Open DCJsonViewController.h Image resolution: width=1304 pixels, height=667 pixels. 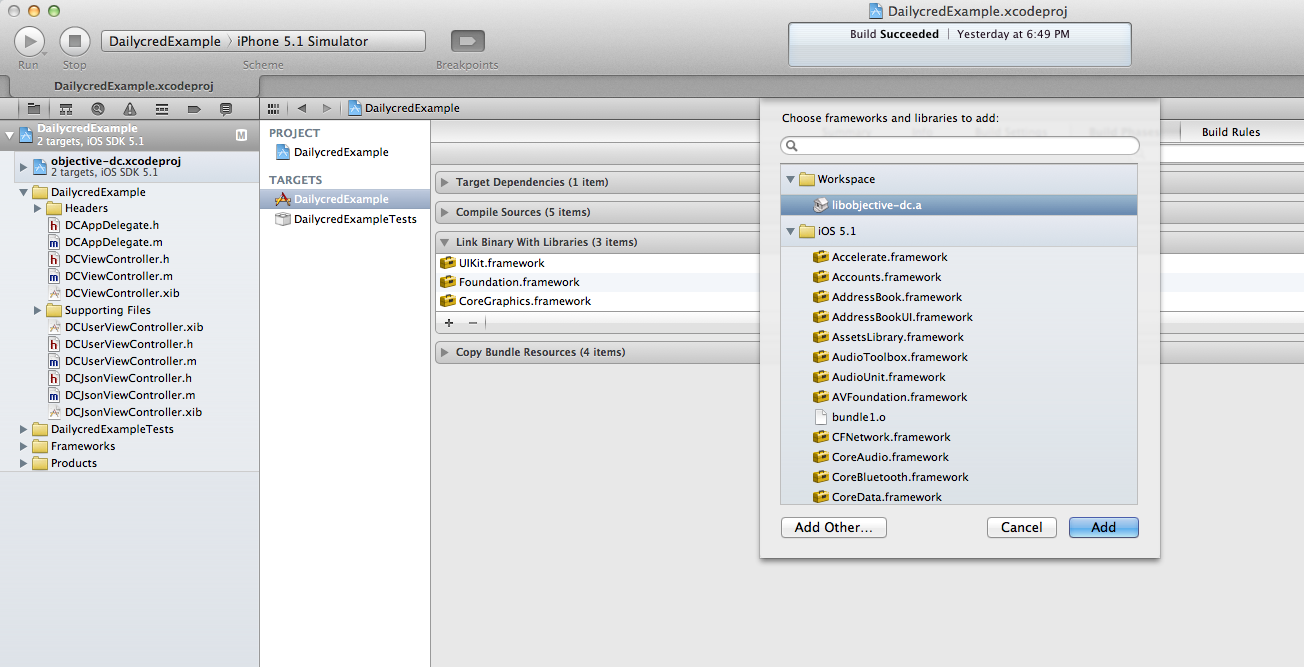click(128, 379)
